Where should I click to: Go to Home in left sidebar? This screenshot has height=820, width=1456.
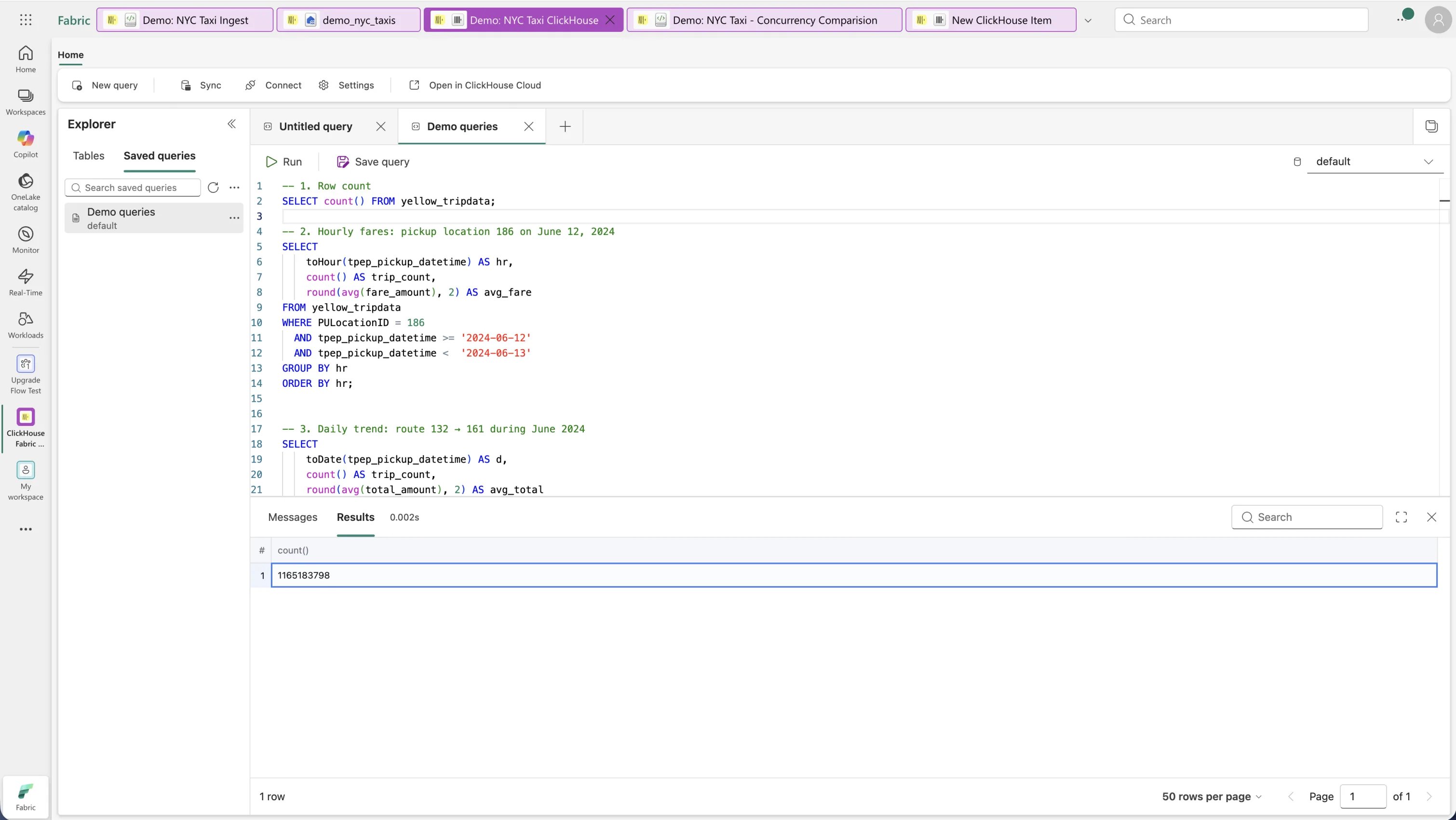pyautogui.click(x=26, y=59)
